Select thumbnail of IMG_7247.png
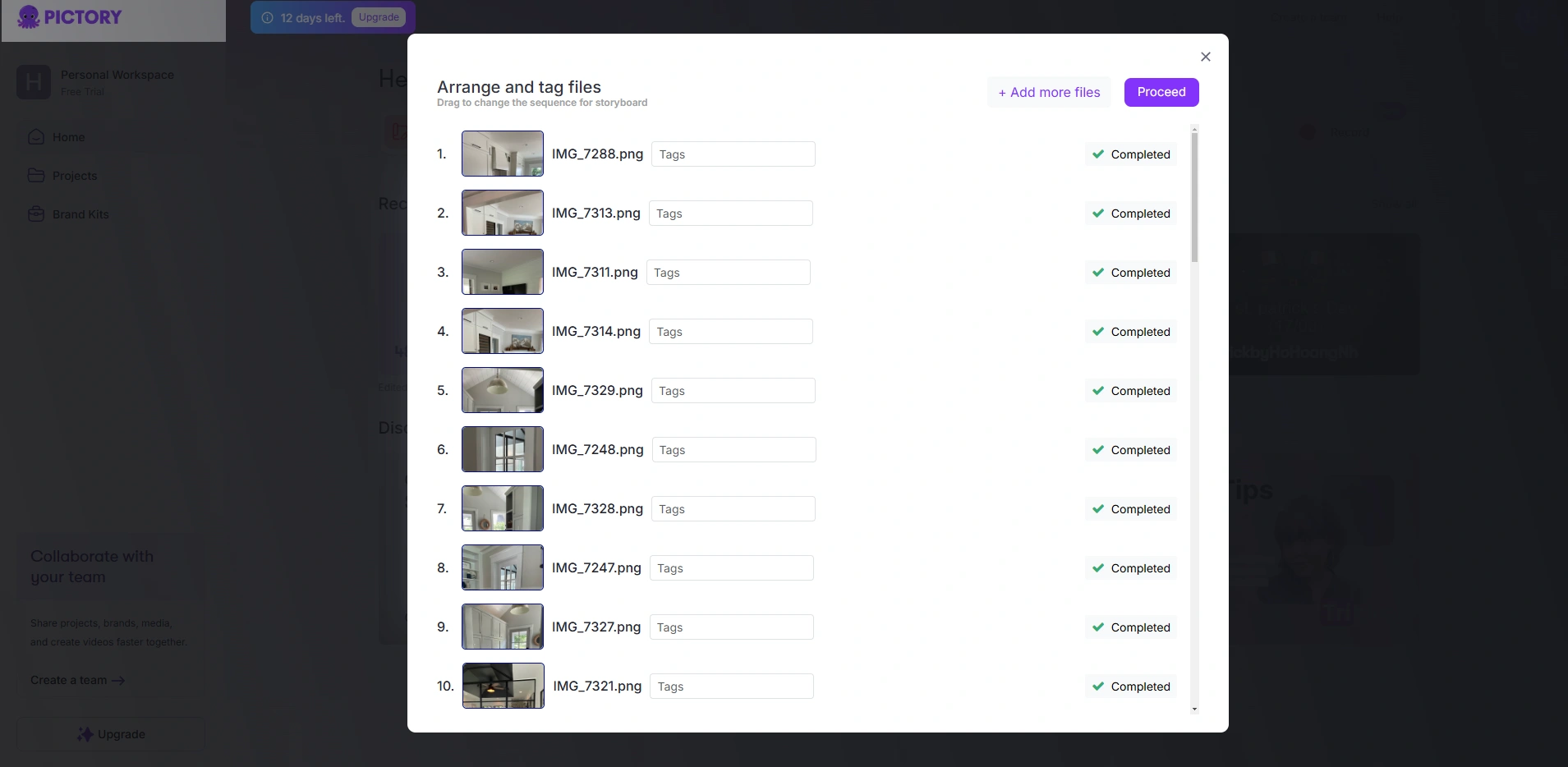The width and height of the screenshot is (1568, 767). pos(503,567)
